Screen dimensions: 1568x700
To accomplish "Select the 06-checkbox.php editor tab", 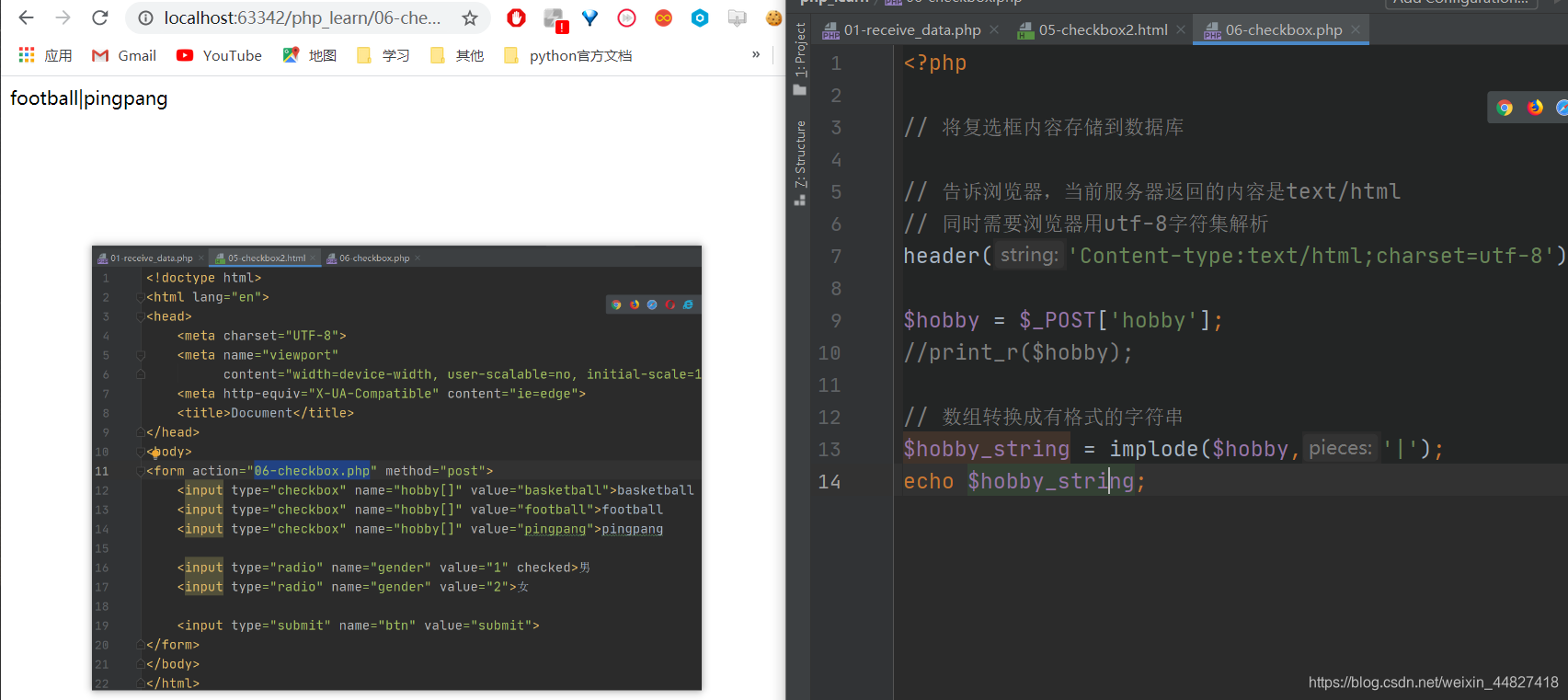I will (1282, 30).
